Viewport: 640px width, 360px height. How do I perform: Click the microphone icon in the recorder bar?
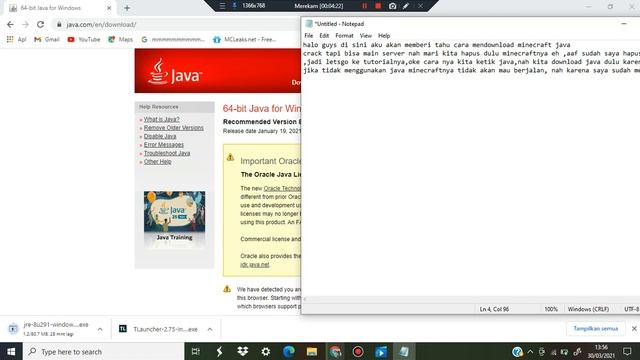[x=234, y=6]
